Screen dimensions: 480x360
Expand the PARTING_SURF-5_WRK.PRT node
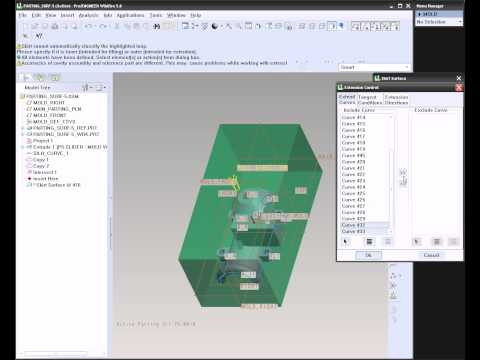click(23, 134)
